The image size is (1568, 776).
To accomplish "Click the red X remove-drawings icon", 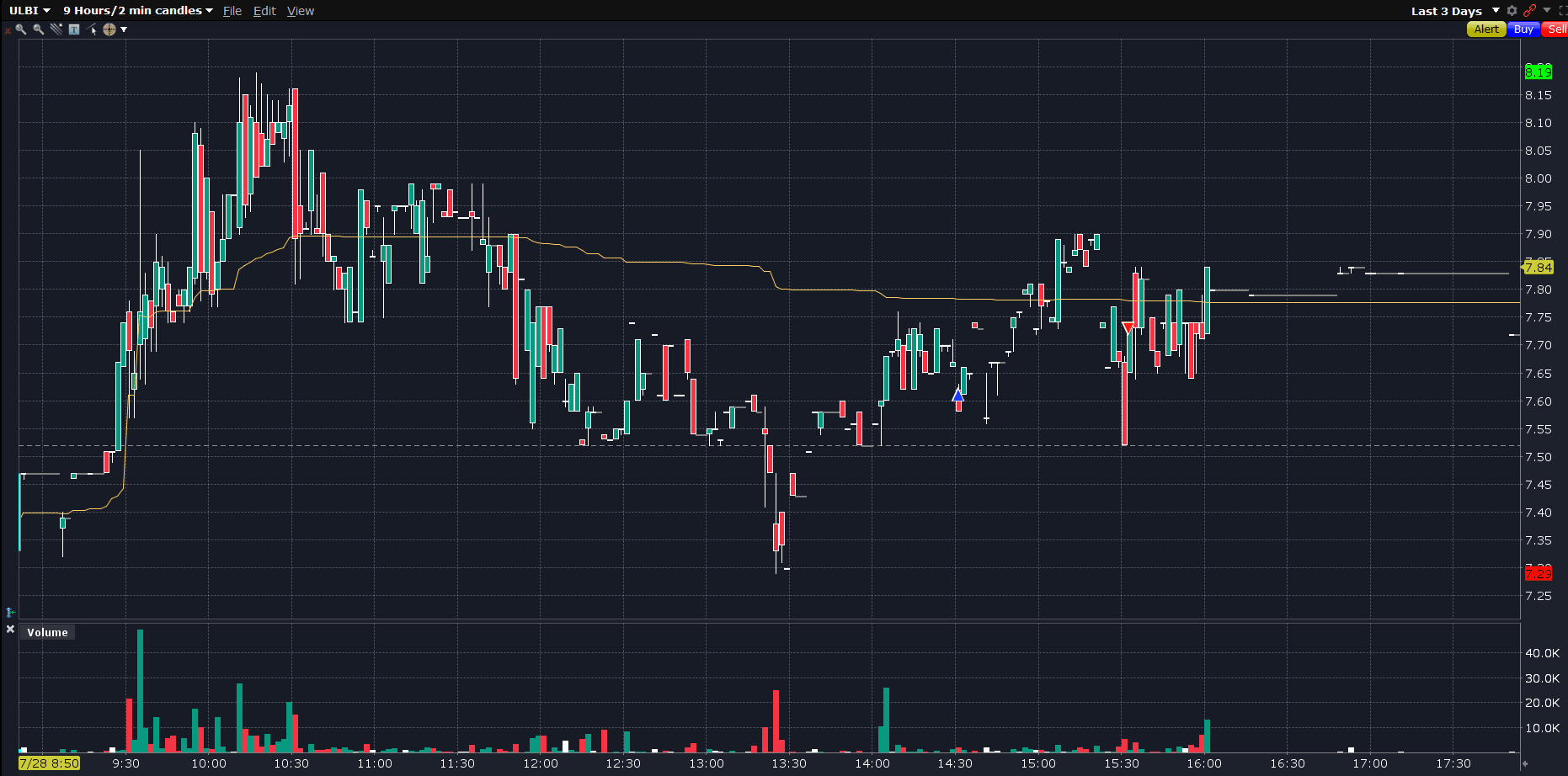I will pyautogui.click(x=8, y=30).
